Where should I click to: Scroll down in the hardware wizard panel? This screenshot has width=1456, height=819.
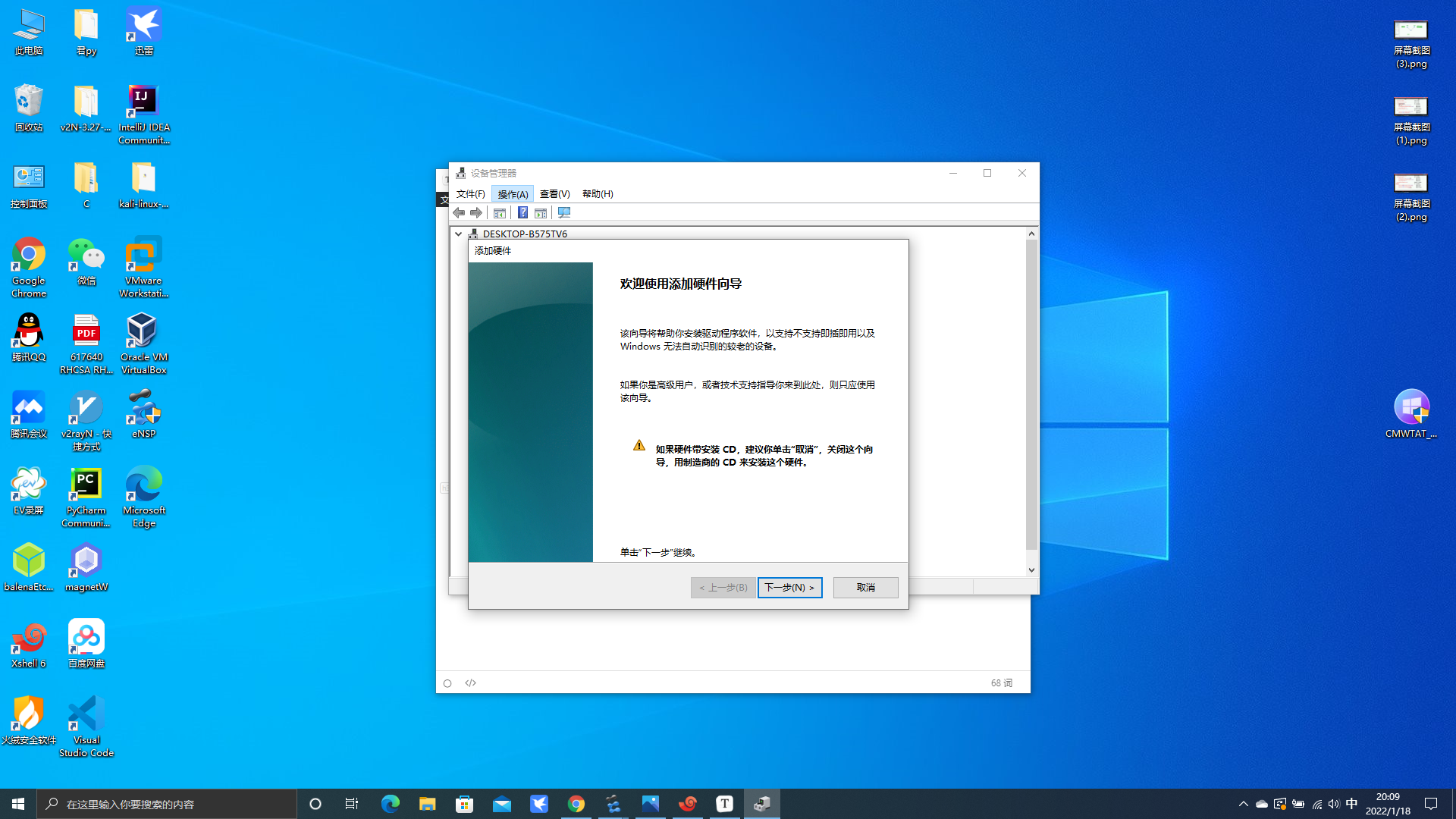[x=1031, y=569]
